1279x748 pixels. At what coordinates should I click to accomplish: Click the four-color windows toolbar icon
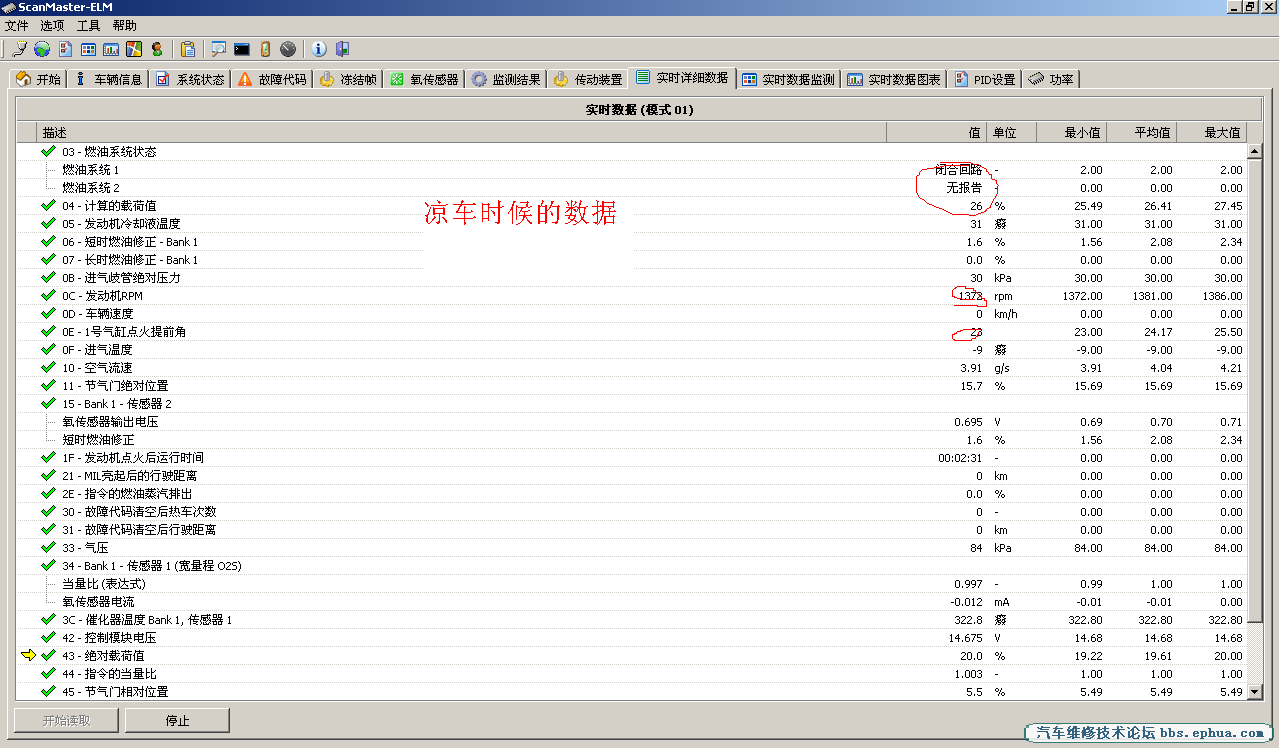134,49
